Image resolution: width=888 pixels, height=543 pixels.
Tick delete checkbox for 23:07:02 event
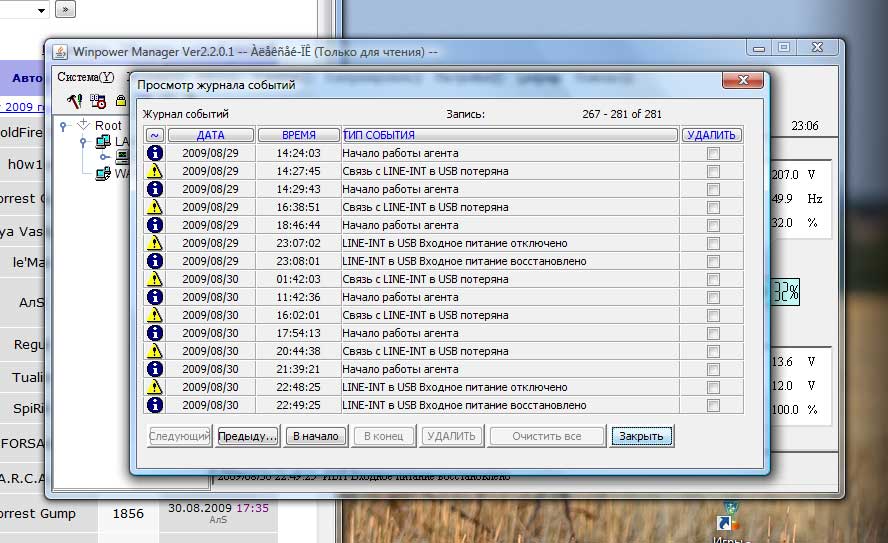pyautogui.click(x=713, y=243)
